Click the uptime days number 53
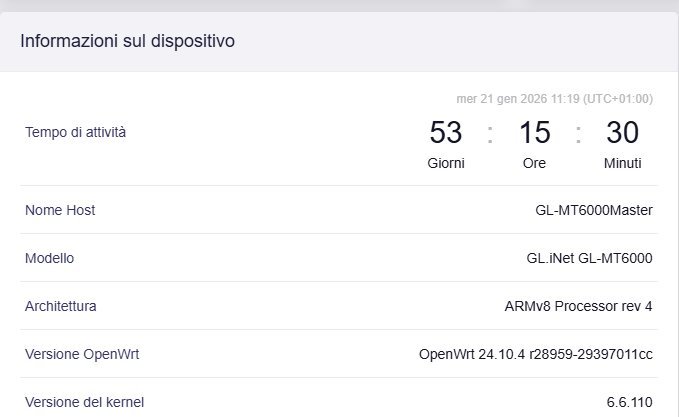This screenshot has height=417, width=679. pos(446,132)
